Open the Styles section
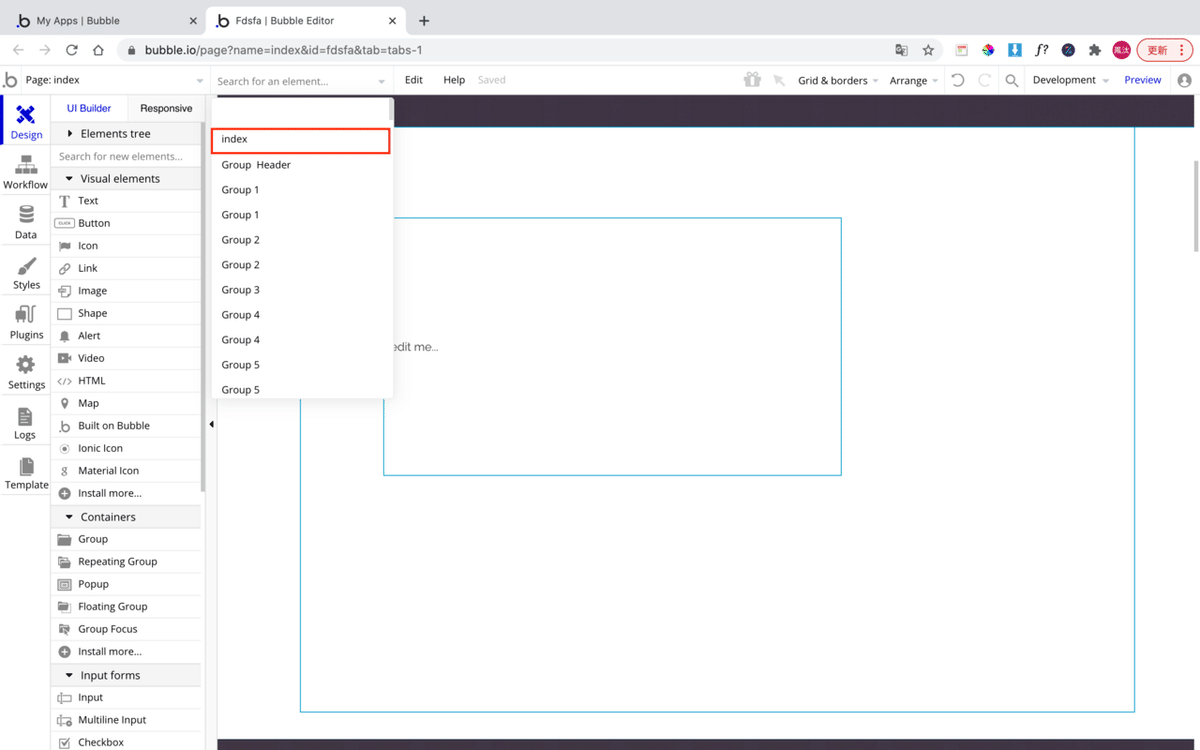 26,272
